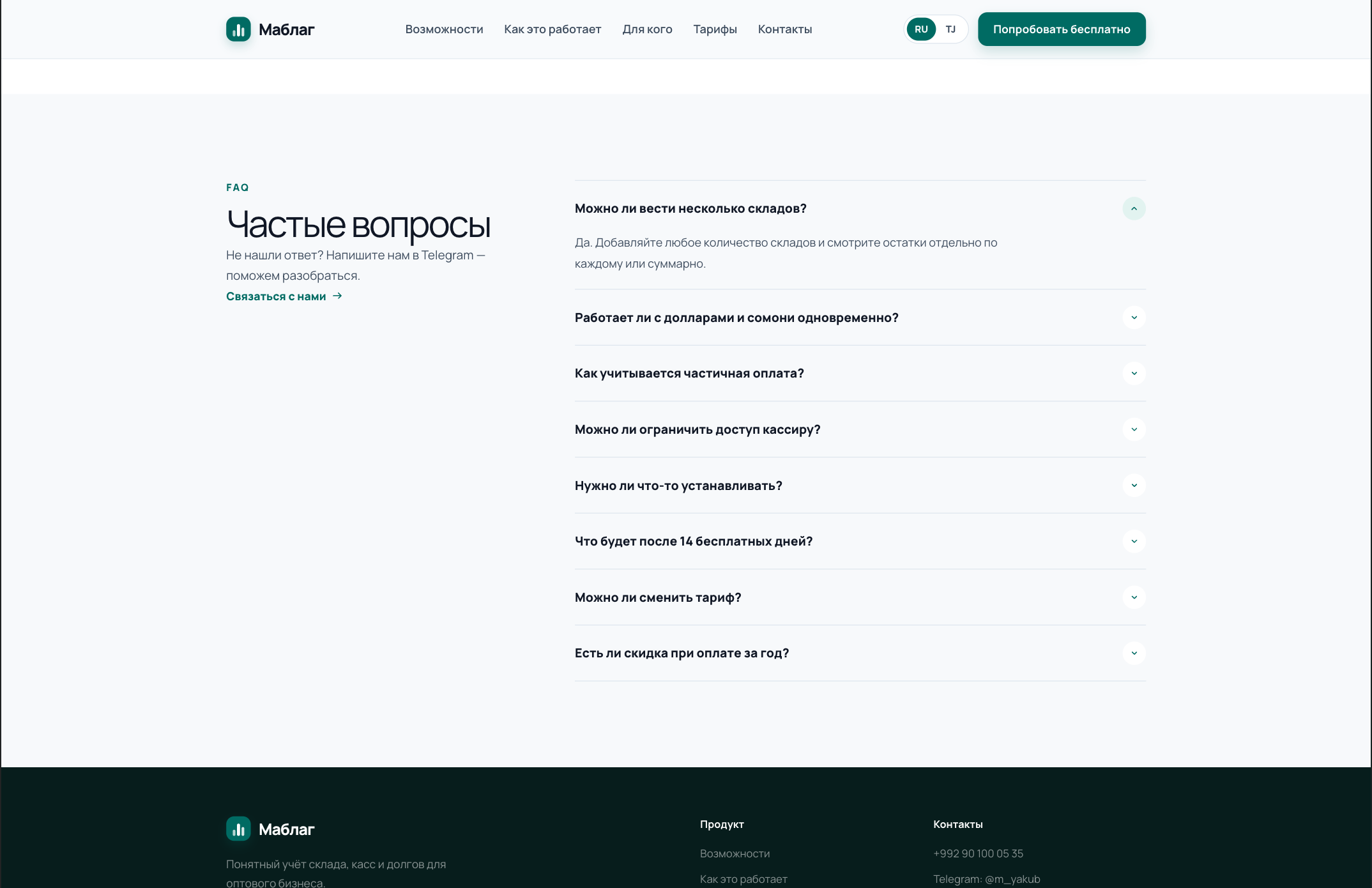The height and width of the screenshot is (888, 1372).
Task: Open footer link Как это работает
Action: tap(743, 879)
